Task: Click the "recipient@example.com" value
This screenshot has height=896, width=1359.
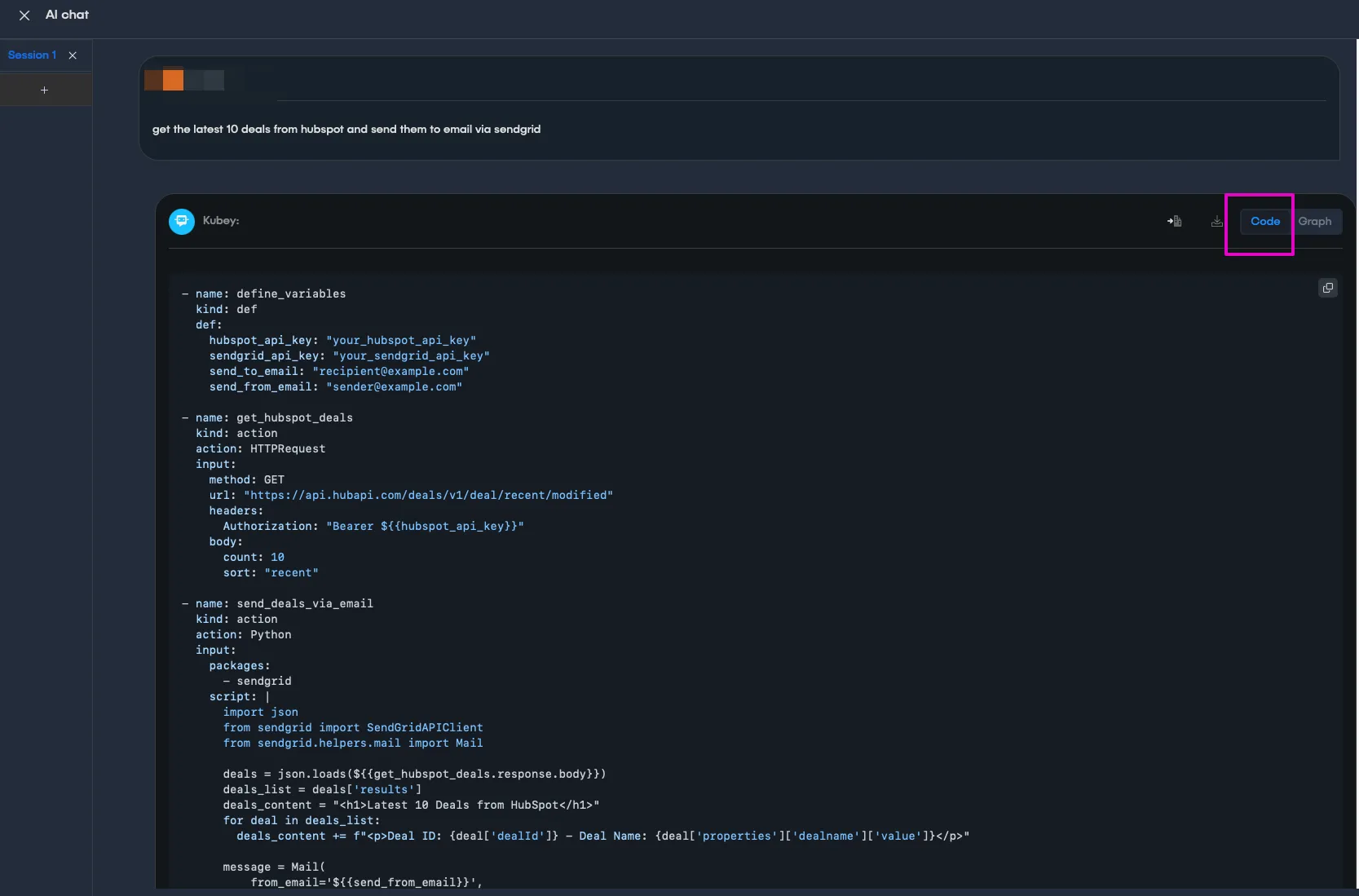Action: click(x=390, y=371)
